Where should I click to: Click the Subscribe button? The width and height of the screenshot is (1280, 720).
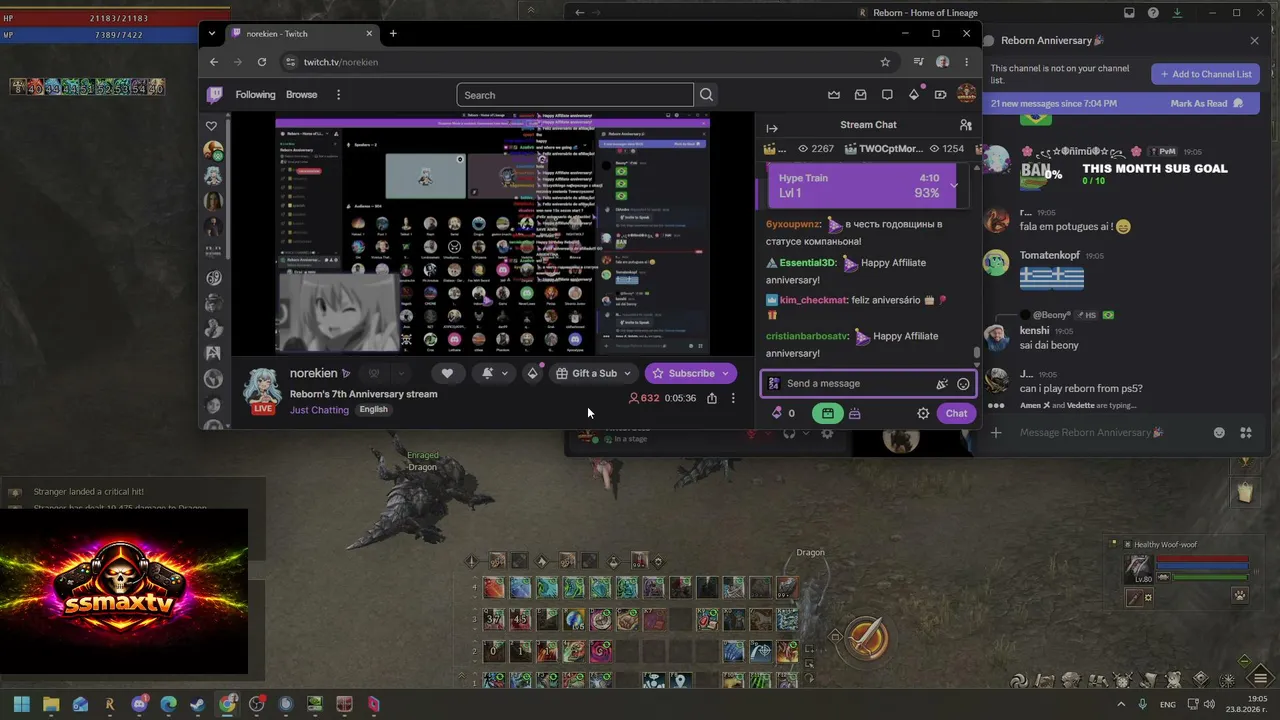click(691, 373)
